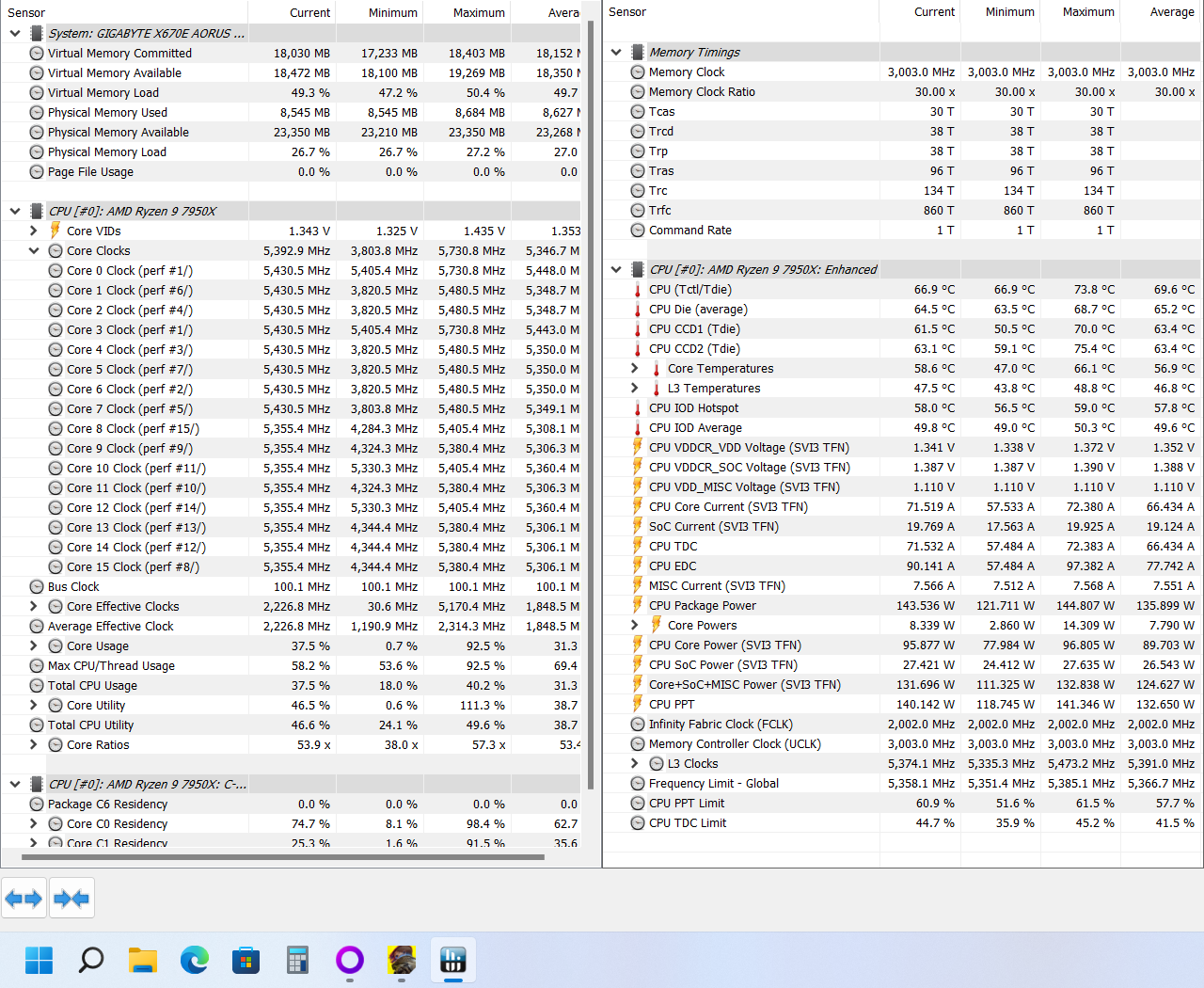Click the clock icon beside Virtual Memory Committed
Screen dimensions: 1204x988
coord(37,54)
